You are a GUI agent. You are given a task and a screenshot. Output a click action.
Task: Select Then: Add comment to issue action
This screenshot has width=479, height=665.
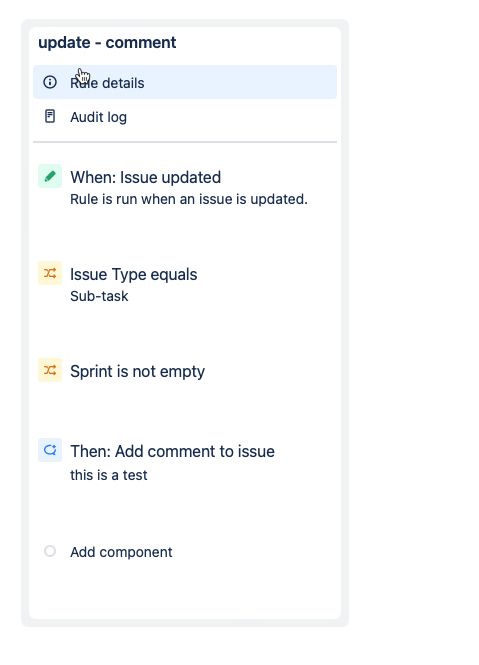pos(185,462)
